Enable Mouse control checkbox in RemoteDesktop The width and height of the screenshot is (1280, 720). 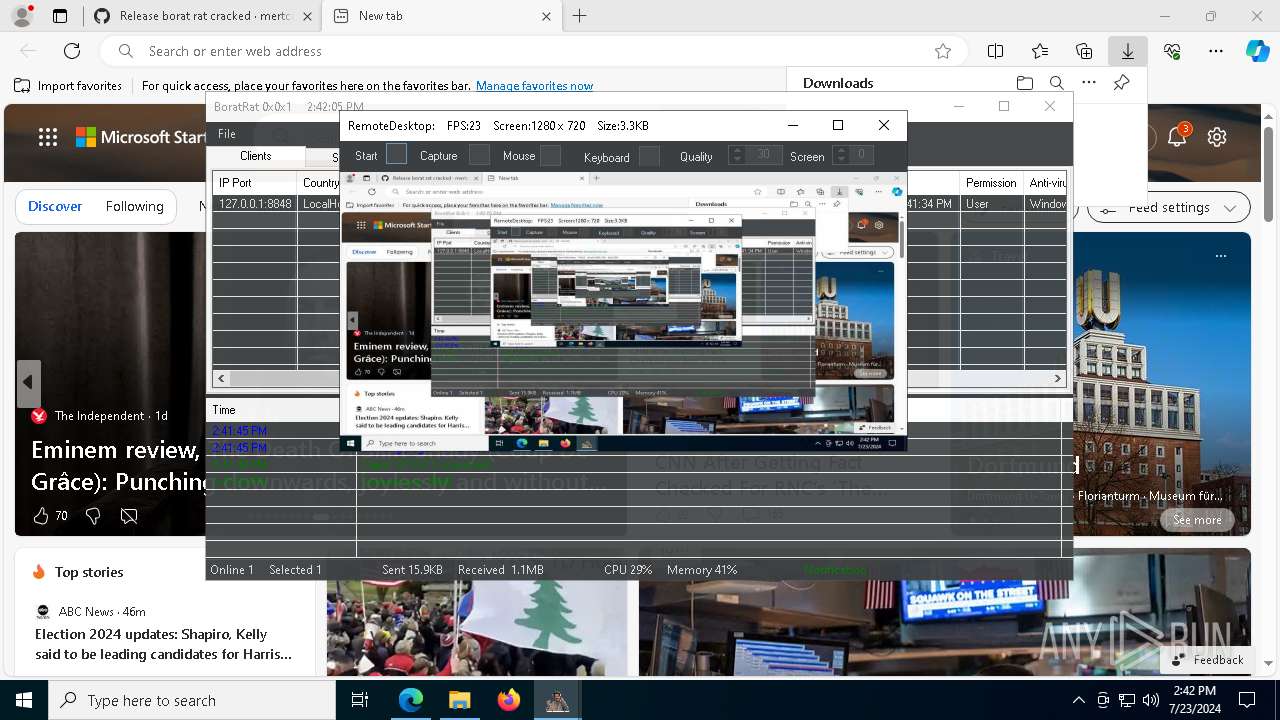coord(550,155)
